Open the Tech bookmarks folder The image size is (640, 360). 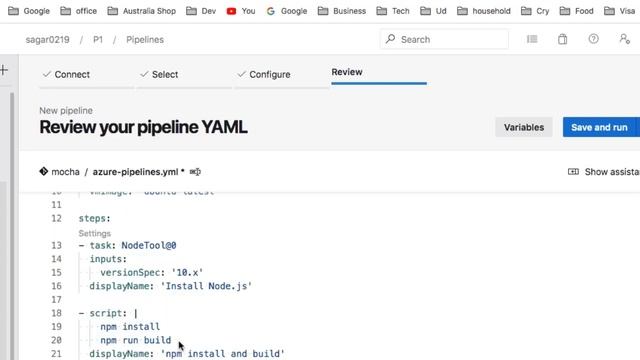coord(393,11)
